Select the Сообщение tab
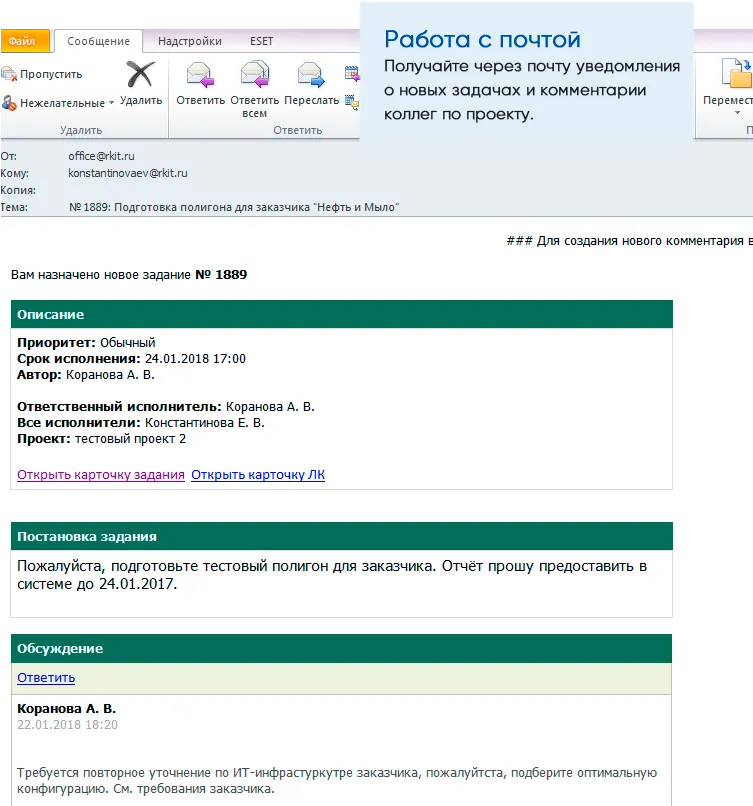 [98, 41]
